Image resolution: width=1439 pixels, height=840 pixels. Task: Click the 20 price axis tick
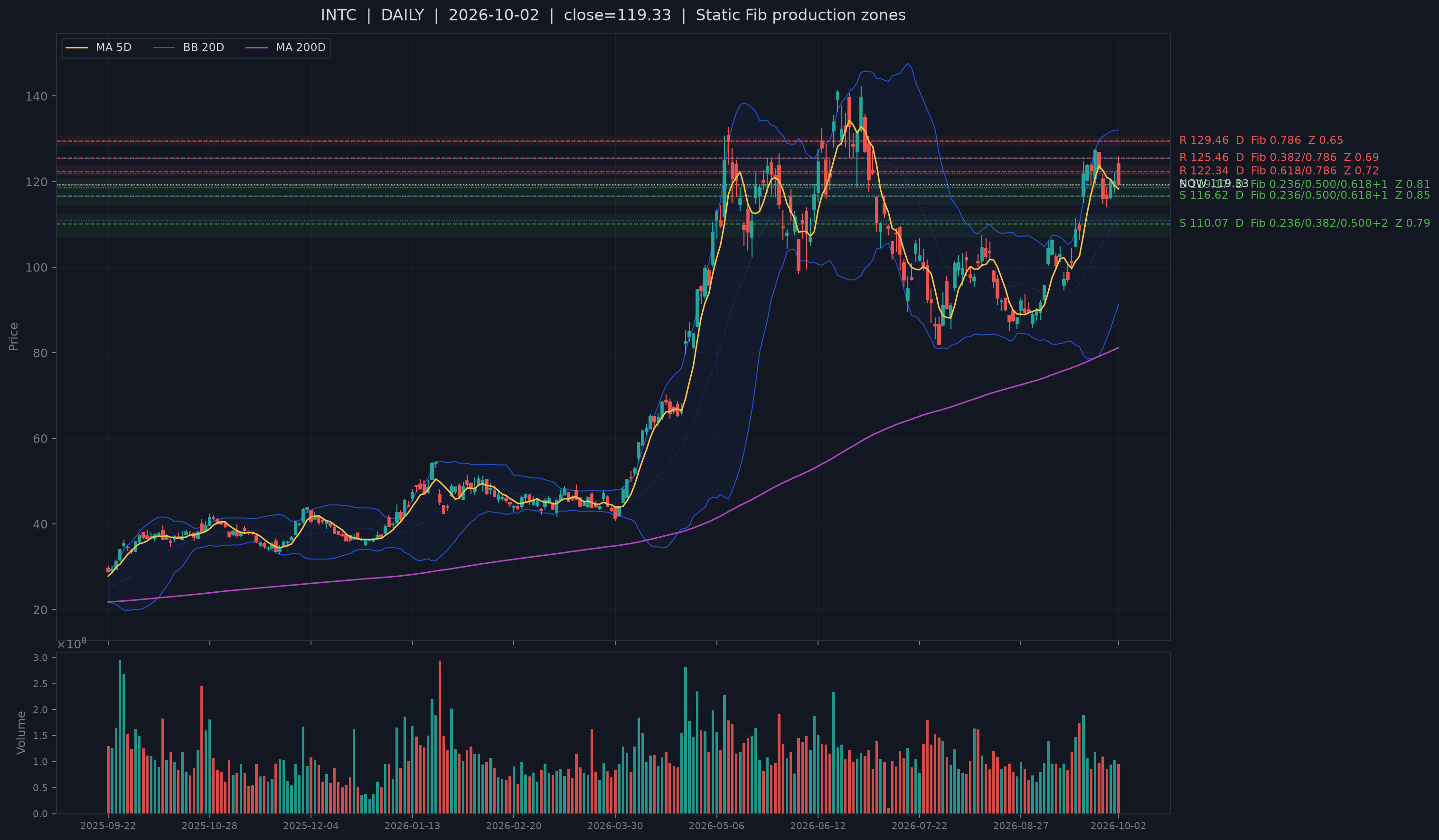[40, 610]
